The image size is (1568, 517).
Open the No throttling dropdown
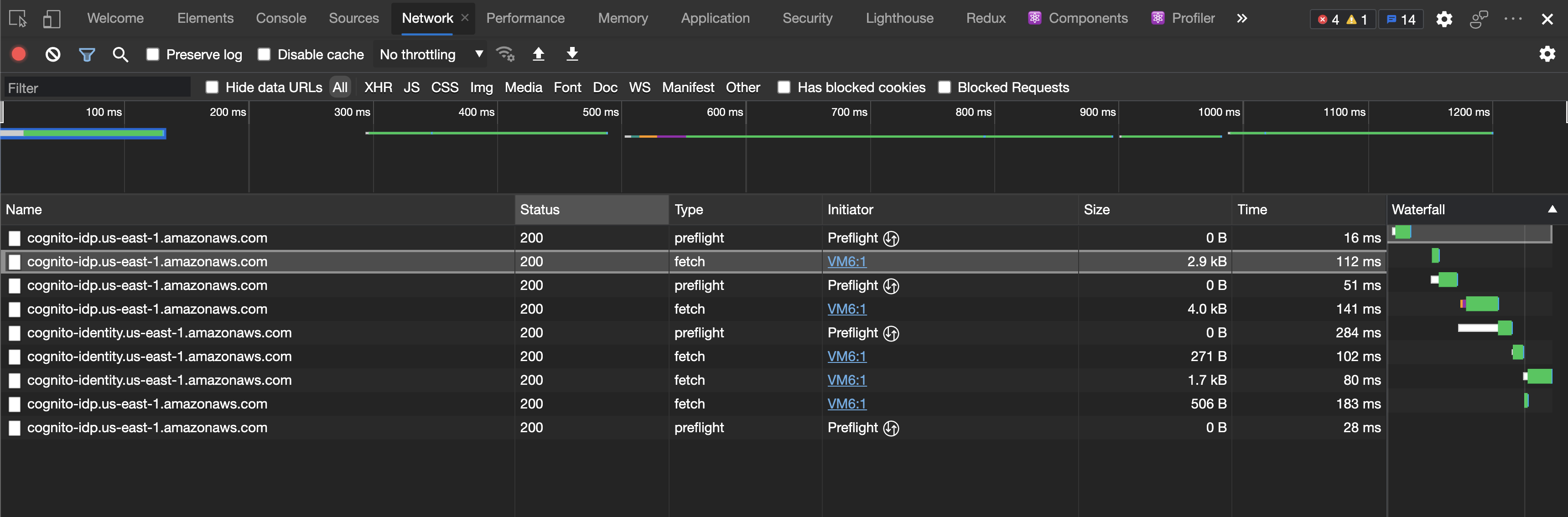click(430, 54)
